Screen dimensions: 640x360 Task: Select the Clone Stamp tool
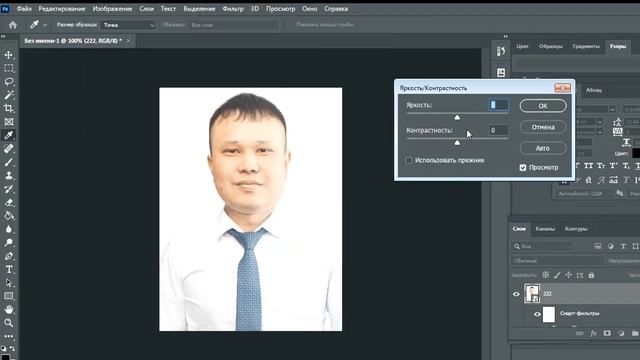coord(9,176)
